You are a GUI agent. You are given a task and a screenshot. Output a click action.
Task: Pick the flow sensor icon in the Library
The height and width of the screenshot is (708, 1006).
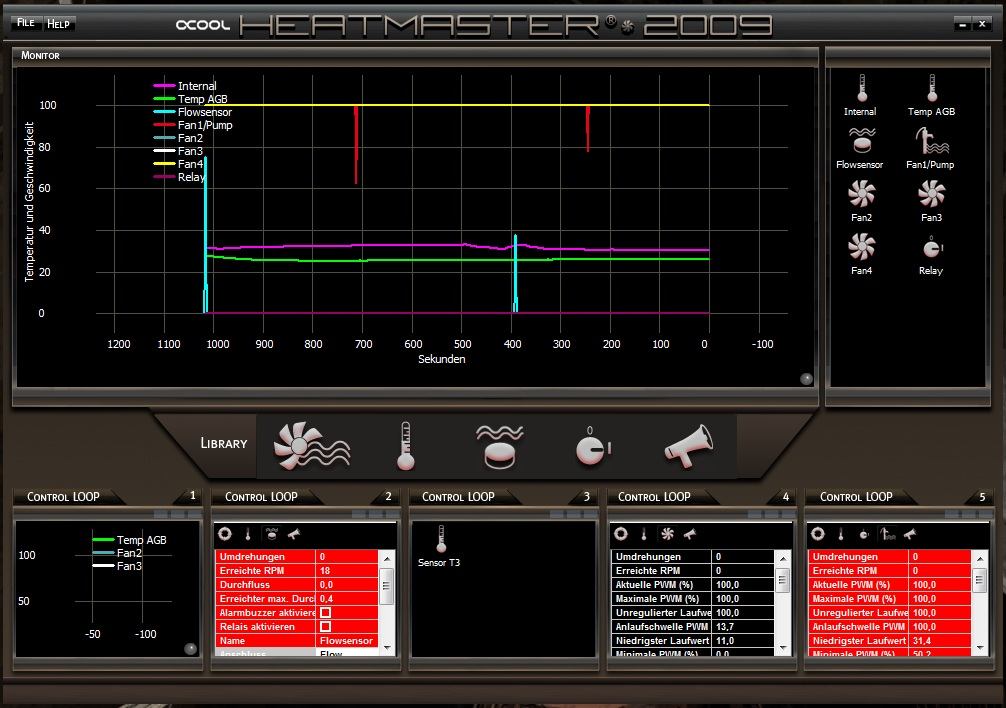[x=500, y=447]
